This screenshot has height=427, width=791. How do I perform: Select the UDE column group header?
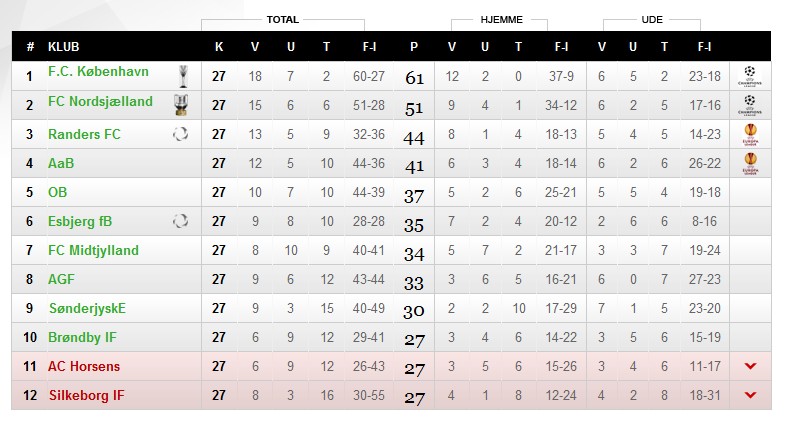click(652, 20)
